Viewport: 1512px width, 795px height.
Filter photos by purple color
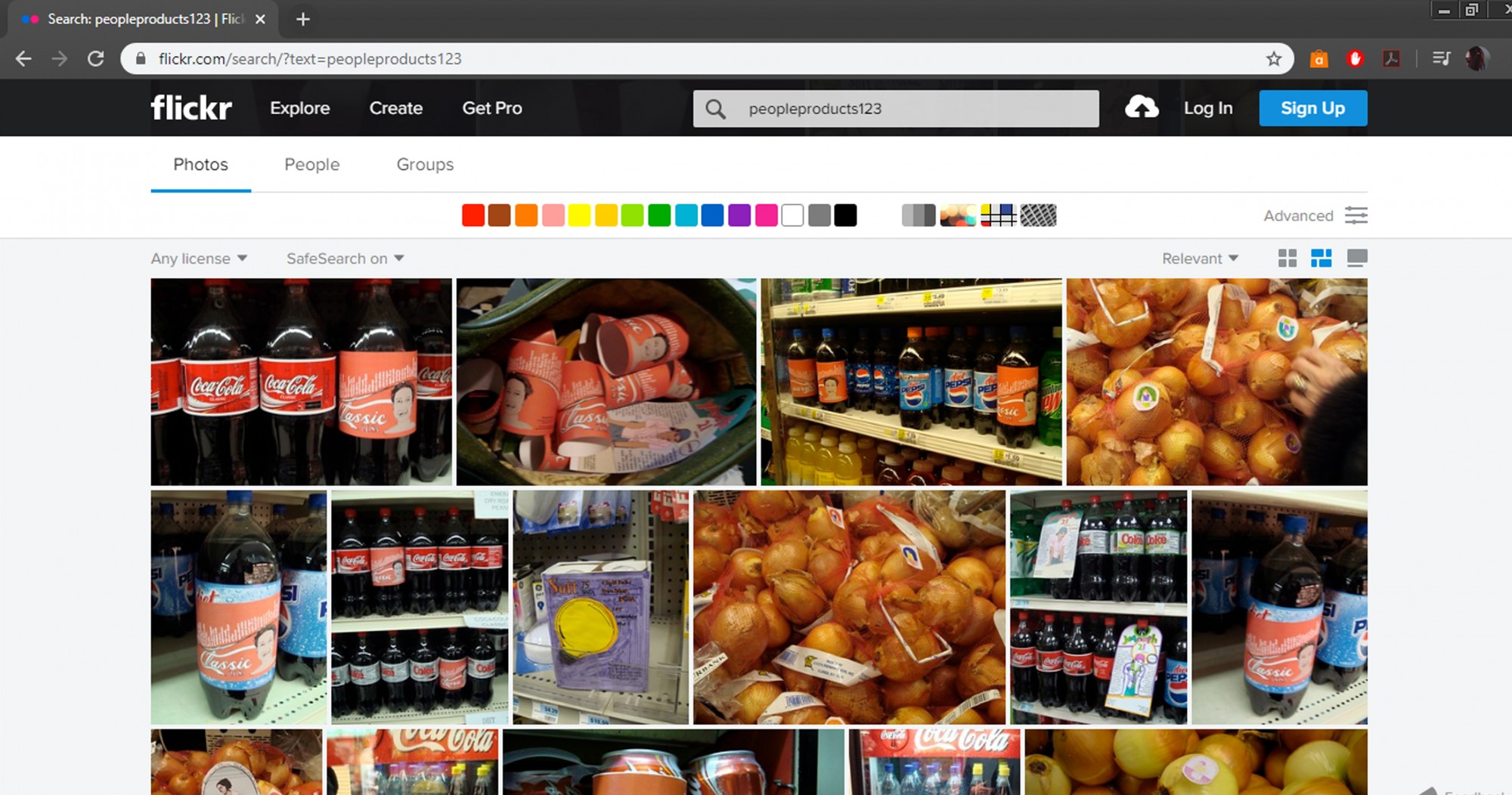click(x=739, y=215)
